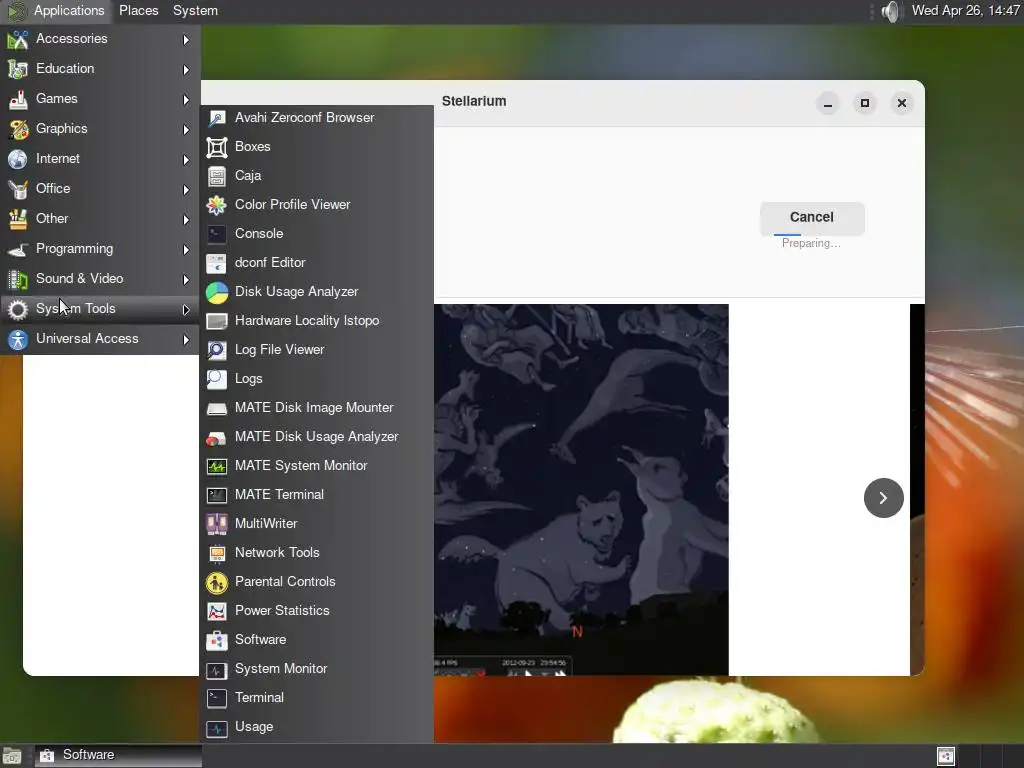Show next Stellarium screenshot
Screen dimensions: 1024x768
click(883, 498)
